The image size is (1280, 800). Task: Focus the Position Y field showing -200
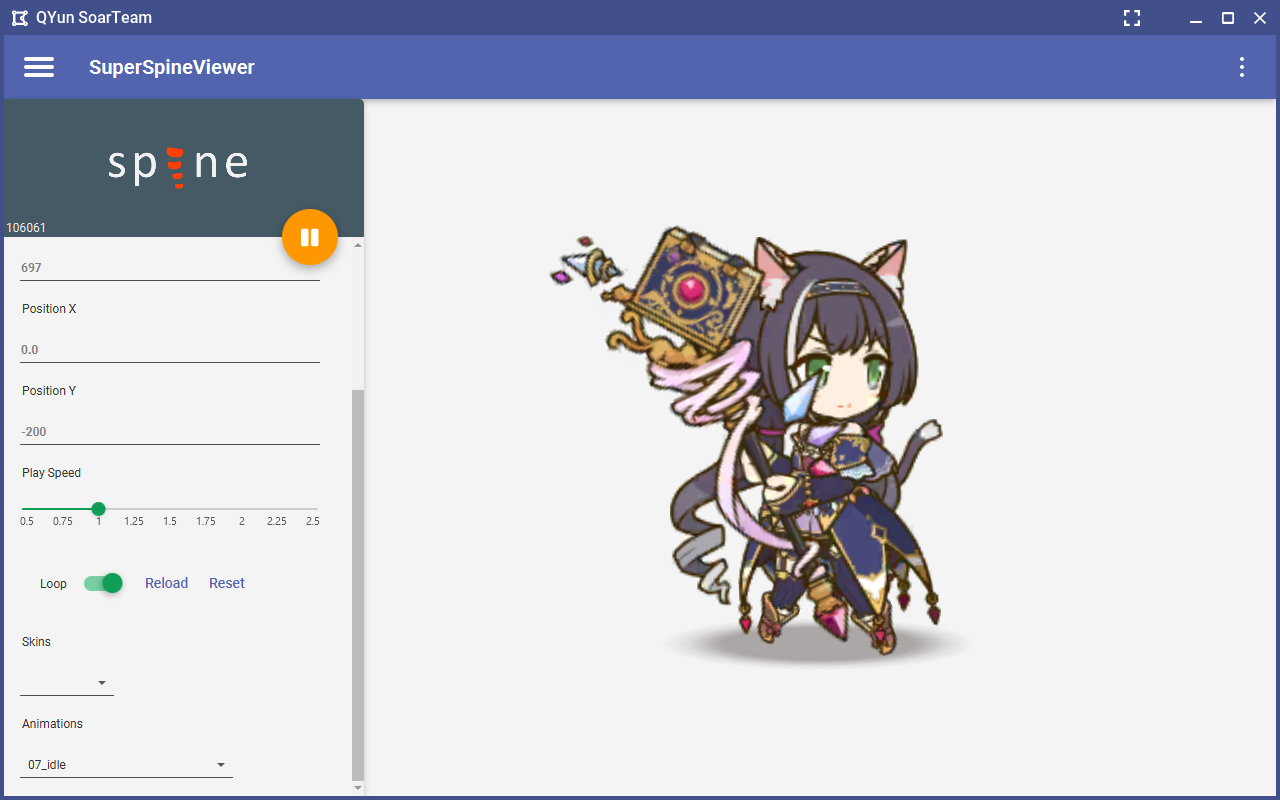tap(170, 432)
